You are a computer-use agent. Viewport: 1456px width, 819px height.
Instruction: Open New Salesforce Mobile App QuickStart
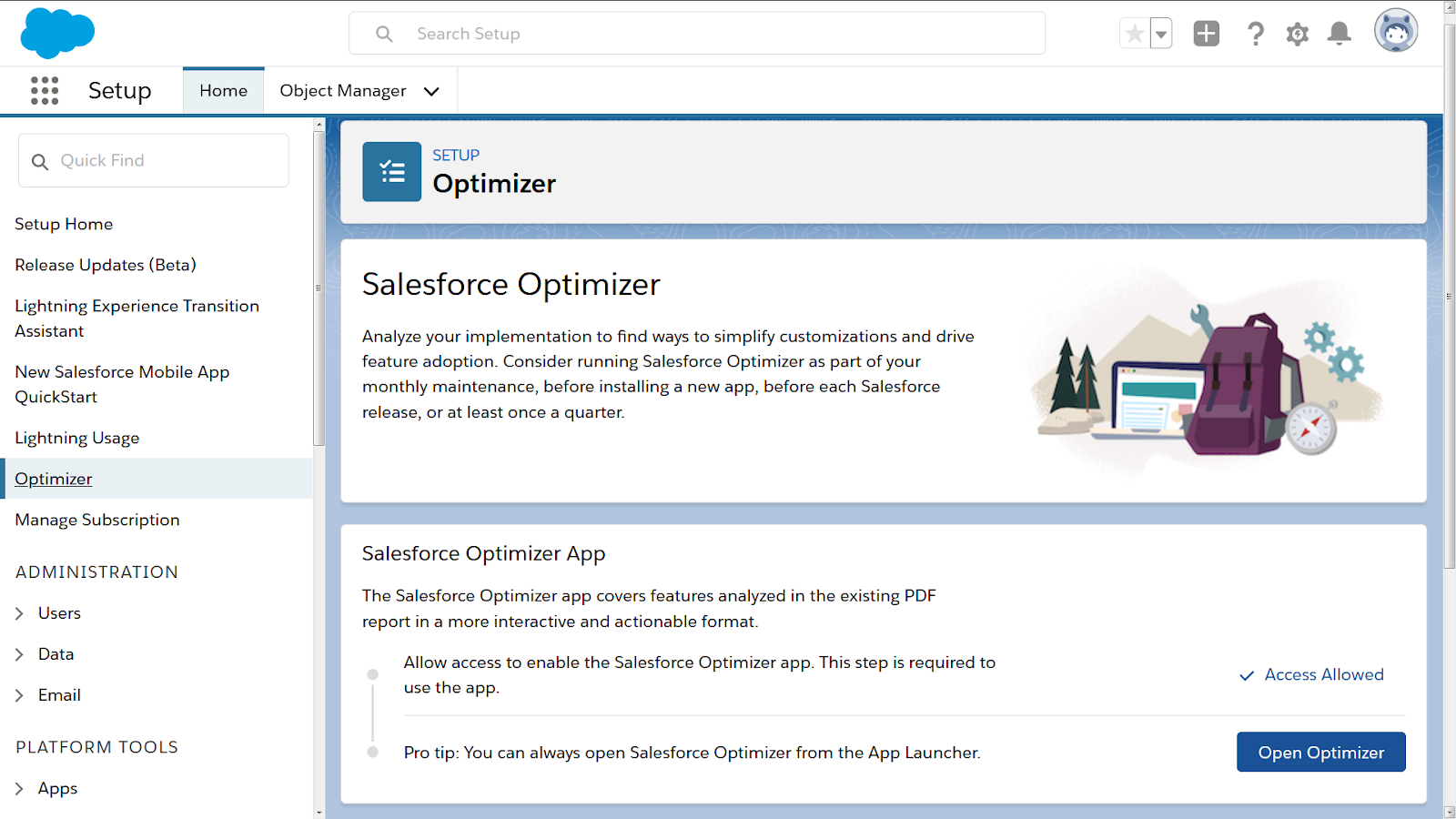[122, 384]
